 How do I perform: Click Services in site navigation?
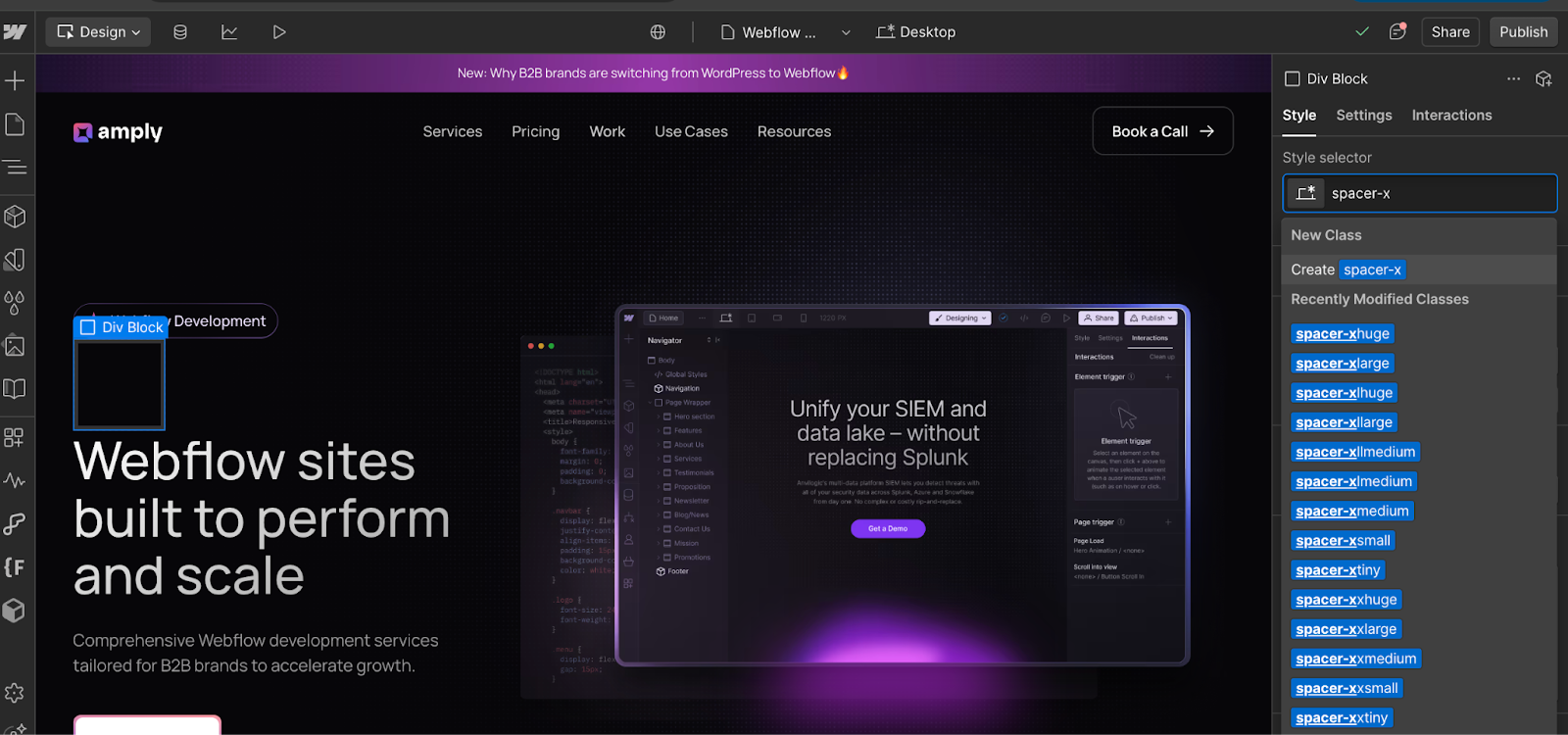tap(453, 131)
